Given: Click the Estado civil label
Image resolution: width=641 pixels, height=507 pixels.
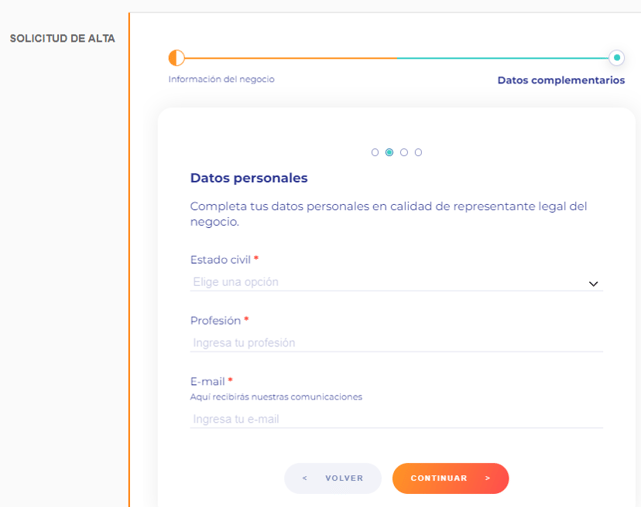Looking at the screenshot, I should (220, 260).
